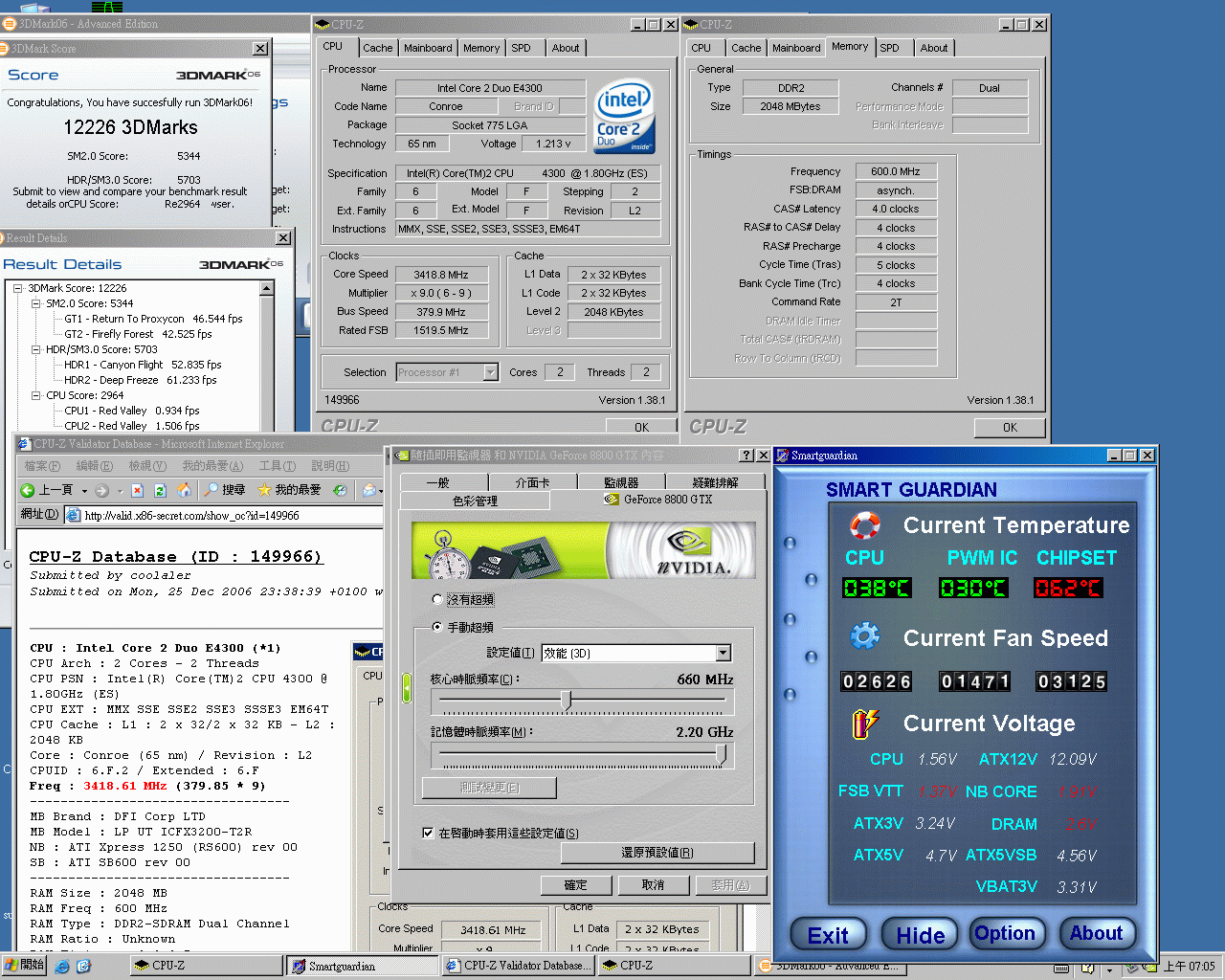This screenshot has height=980, width=1225.
Task: Click the GeForce 8800 GTX tab icon
Action: (612, 500)
